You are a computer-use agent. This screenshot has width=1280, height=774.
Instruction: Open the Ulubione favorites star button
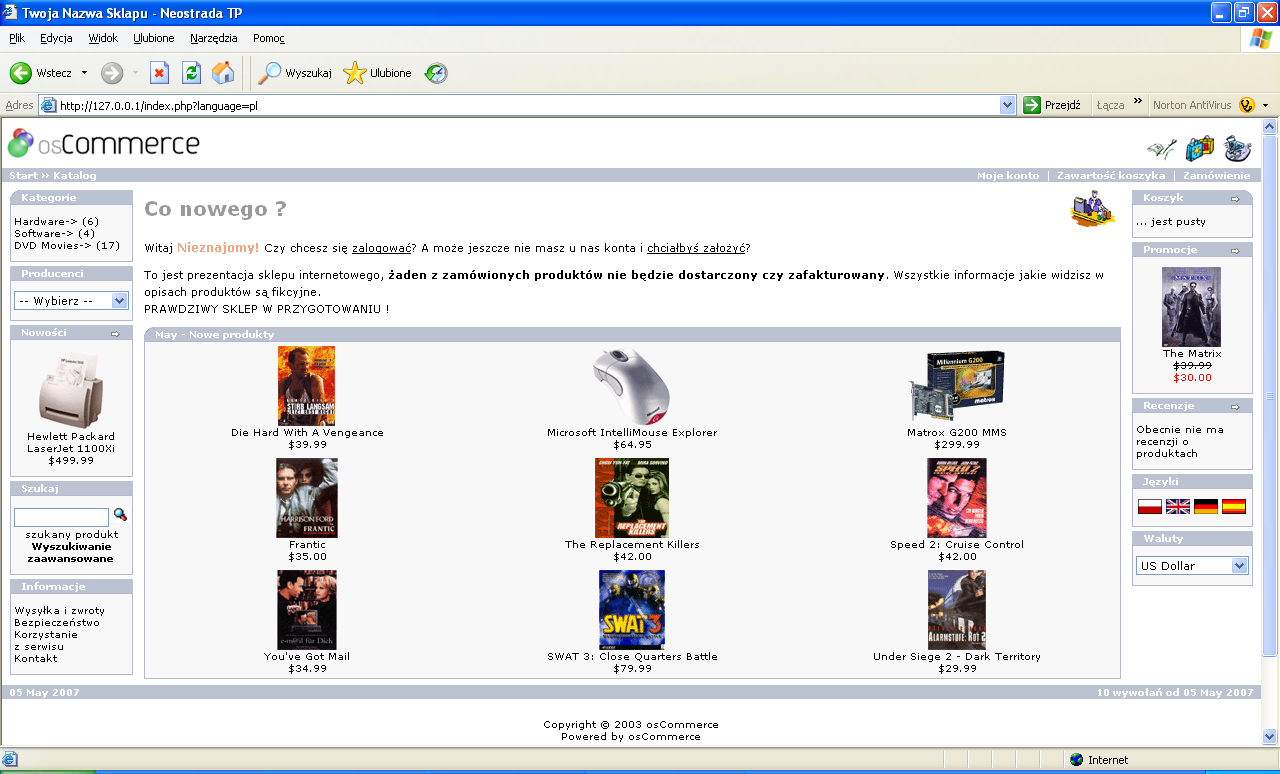pos(377,73)
